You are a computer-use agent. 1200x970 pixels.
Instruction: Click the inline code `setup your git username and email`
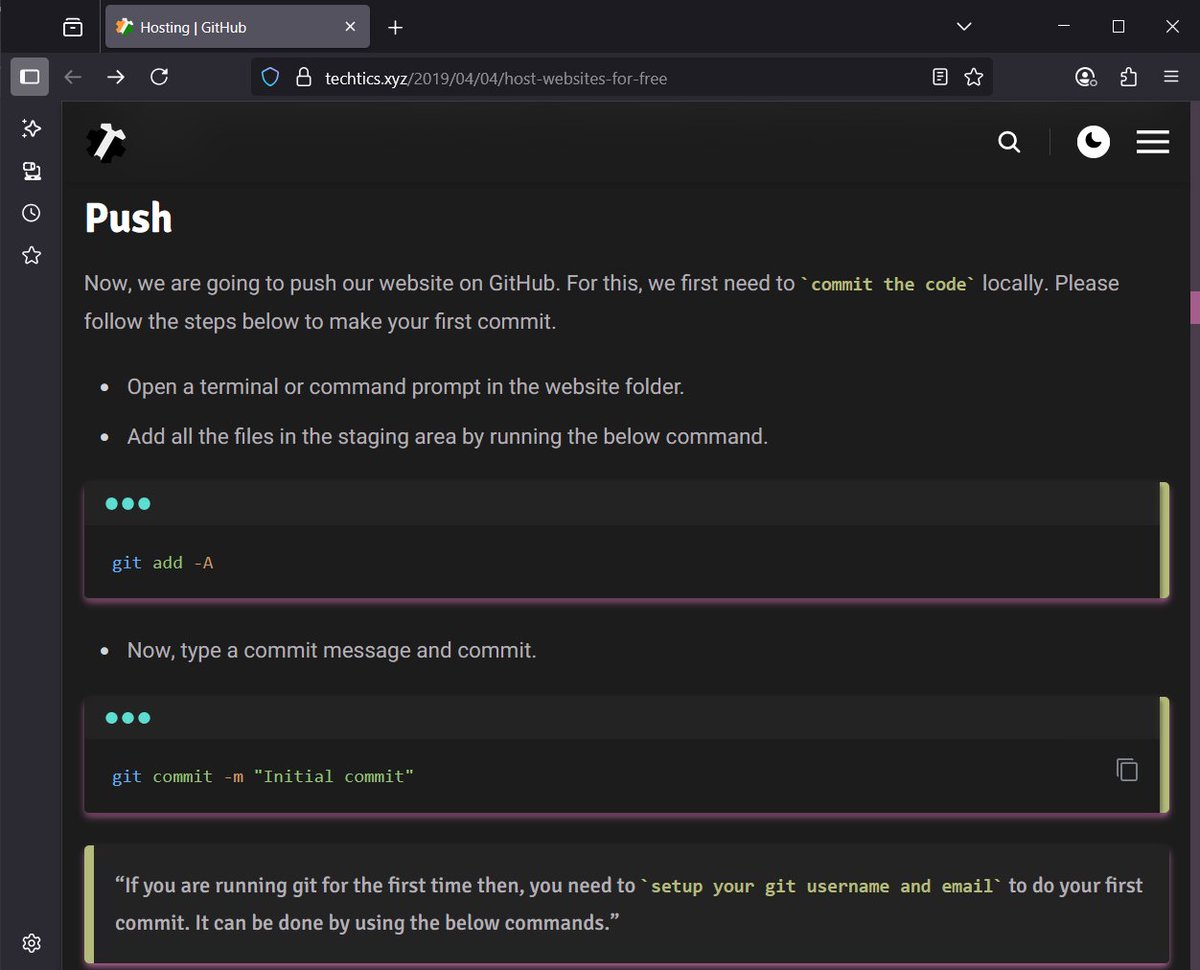pos(822,886)
